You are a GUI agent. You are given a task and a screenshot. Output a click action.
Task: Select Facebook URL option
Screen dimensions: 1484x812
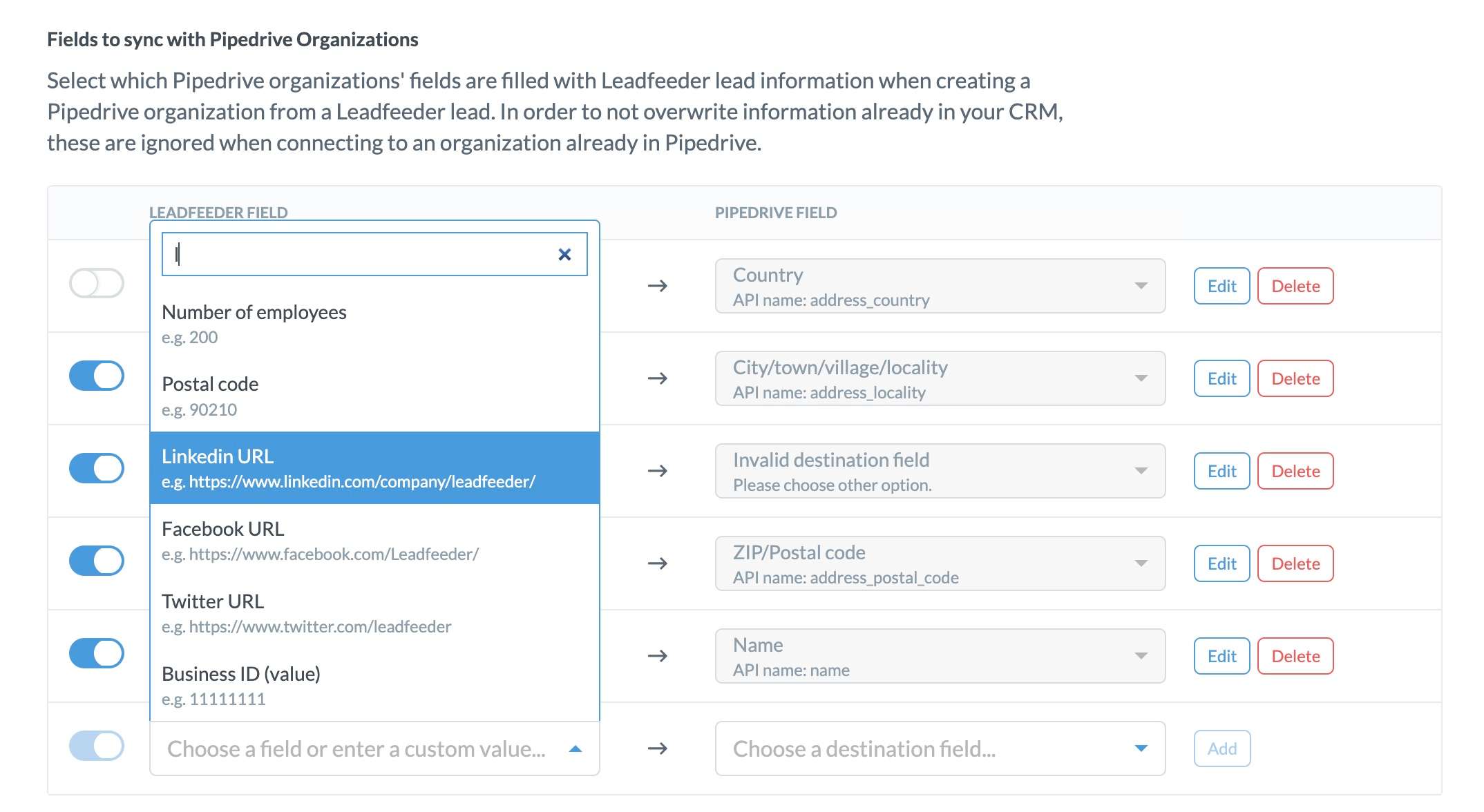(x=374, y=541)
